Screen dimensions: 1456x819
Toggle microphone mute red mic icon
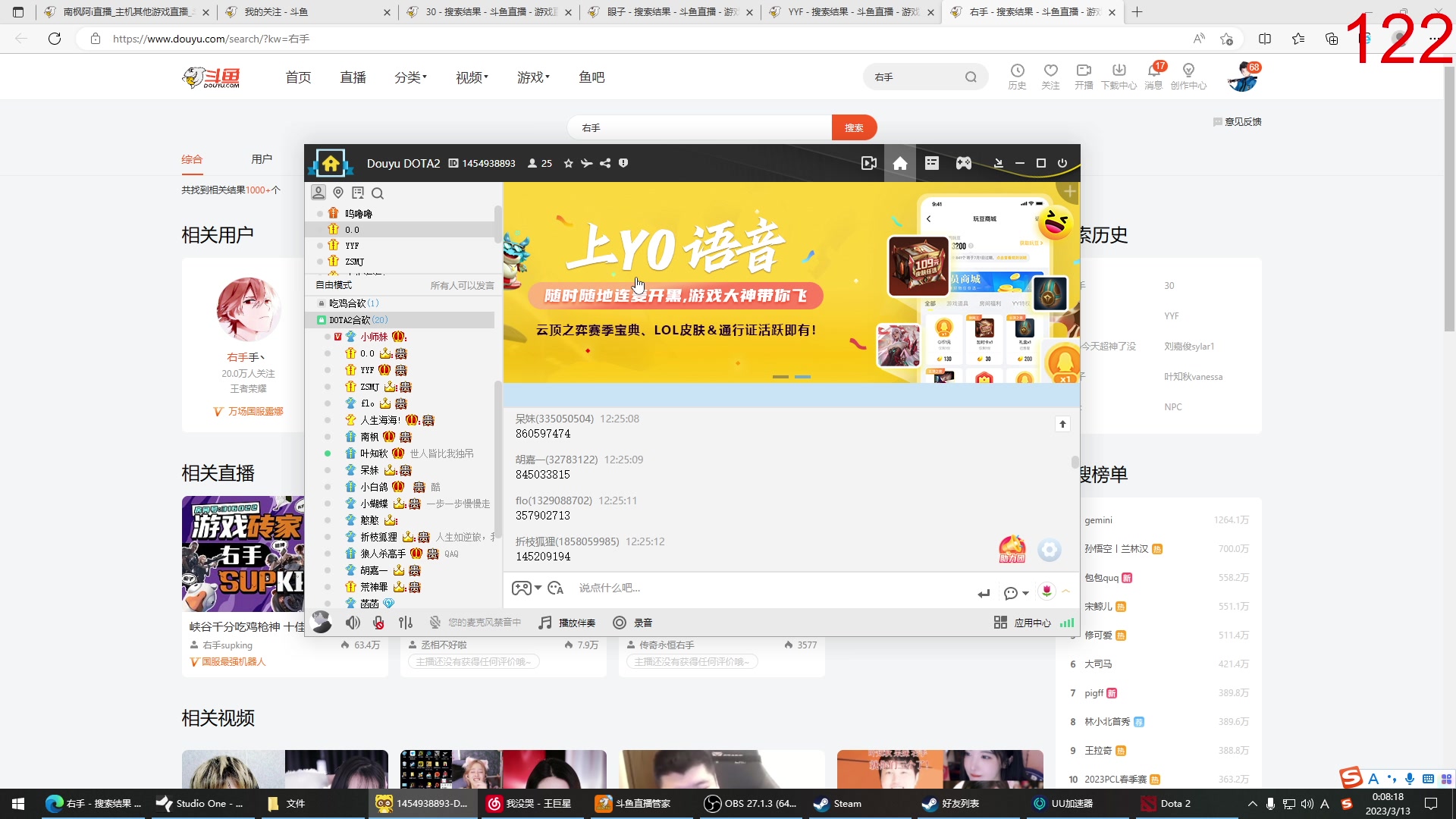point(378,623)
